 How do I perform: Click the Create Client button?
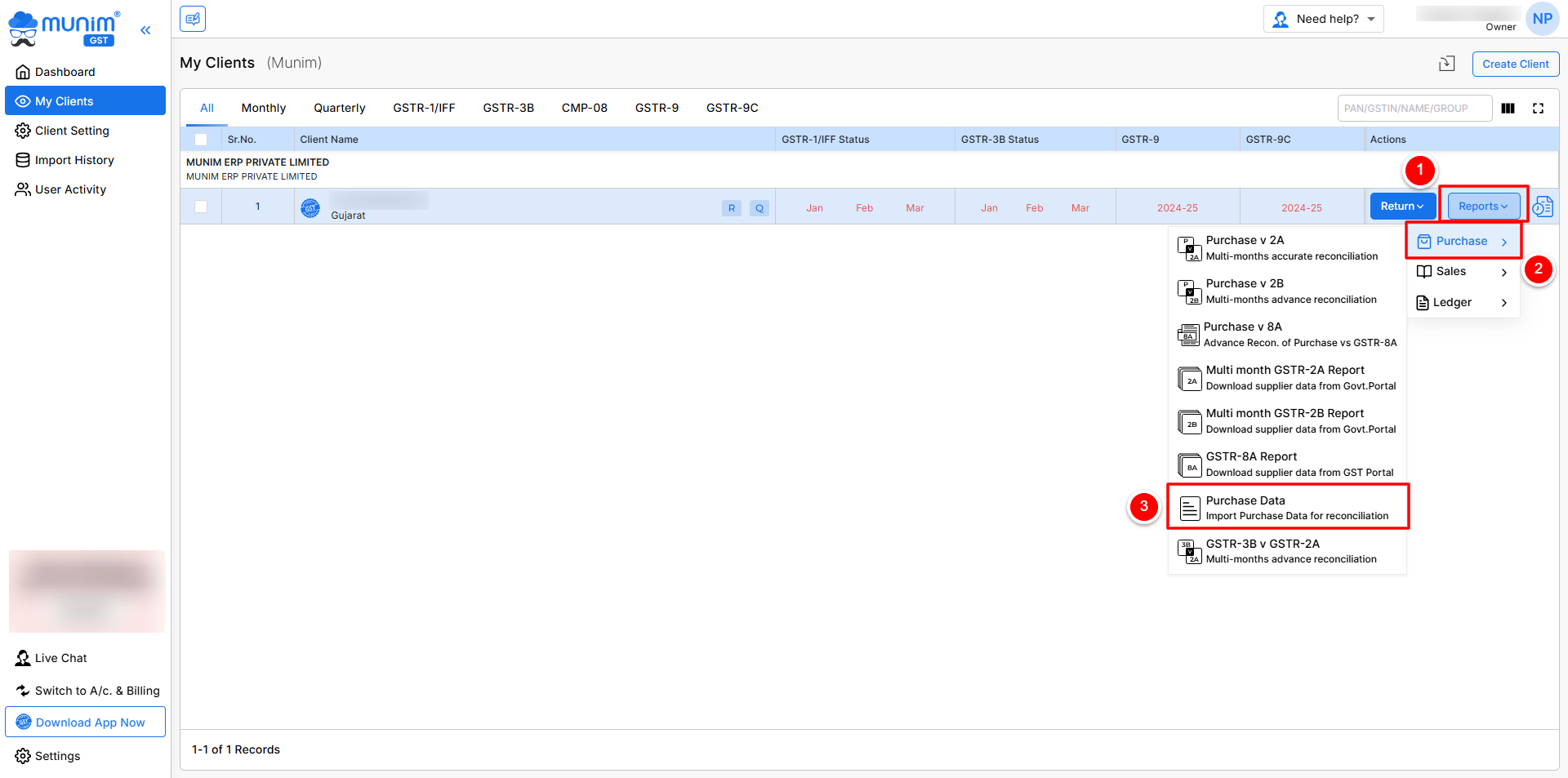[1515, 64]
